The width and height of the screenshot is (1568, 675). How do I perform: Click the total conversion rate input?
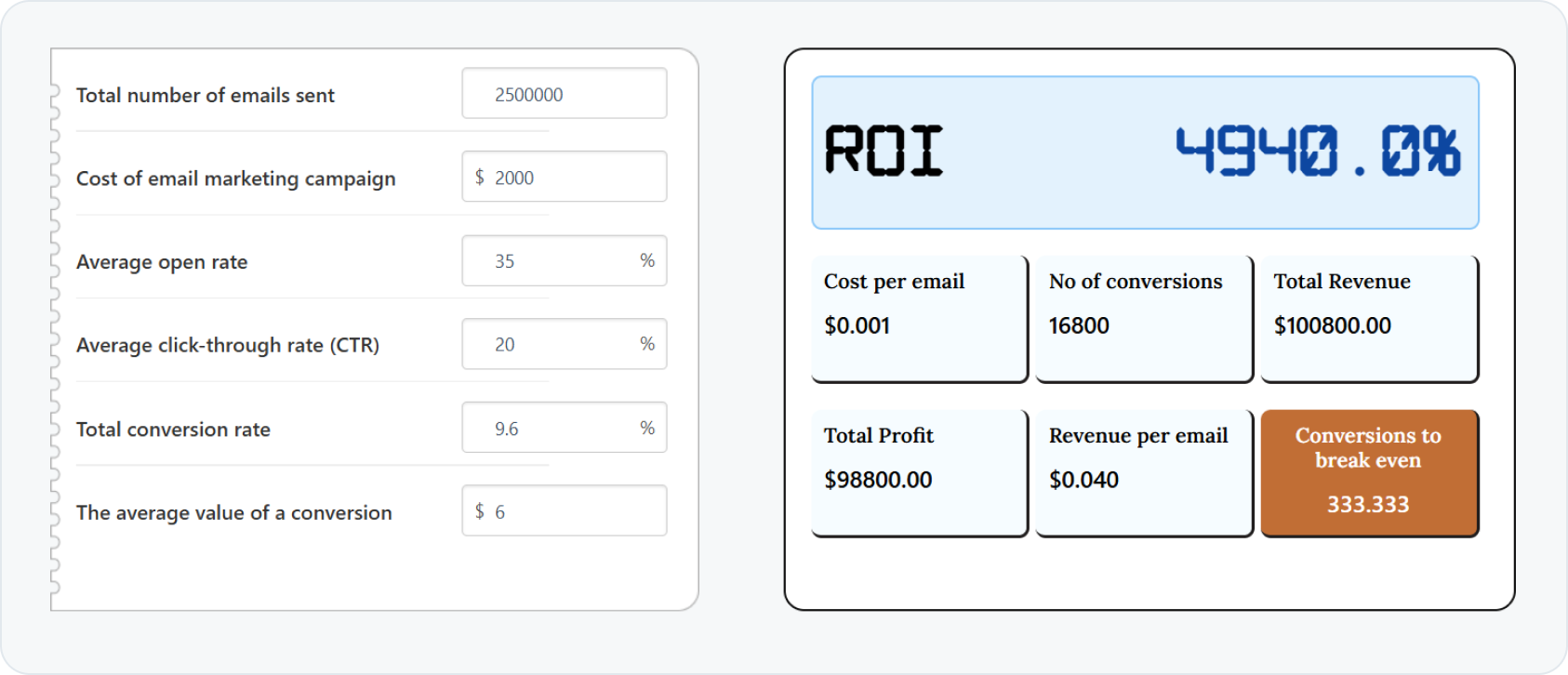[558, 429]
